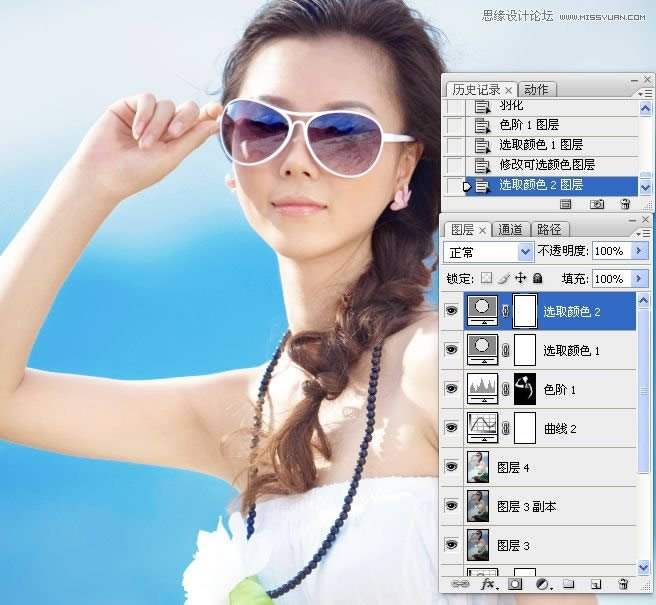
Task: Toggle visibility of 图层 4
Action: click(450, 467)
